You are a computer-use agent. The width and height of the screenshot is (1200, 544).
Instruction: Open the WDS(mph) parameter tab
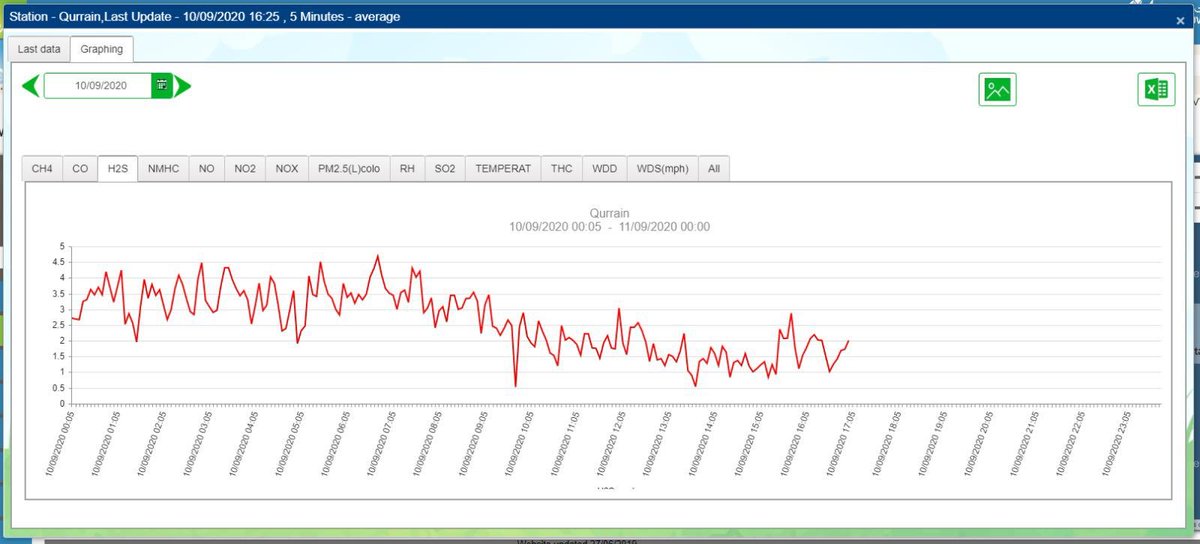tap(662, 169)
